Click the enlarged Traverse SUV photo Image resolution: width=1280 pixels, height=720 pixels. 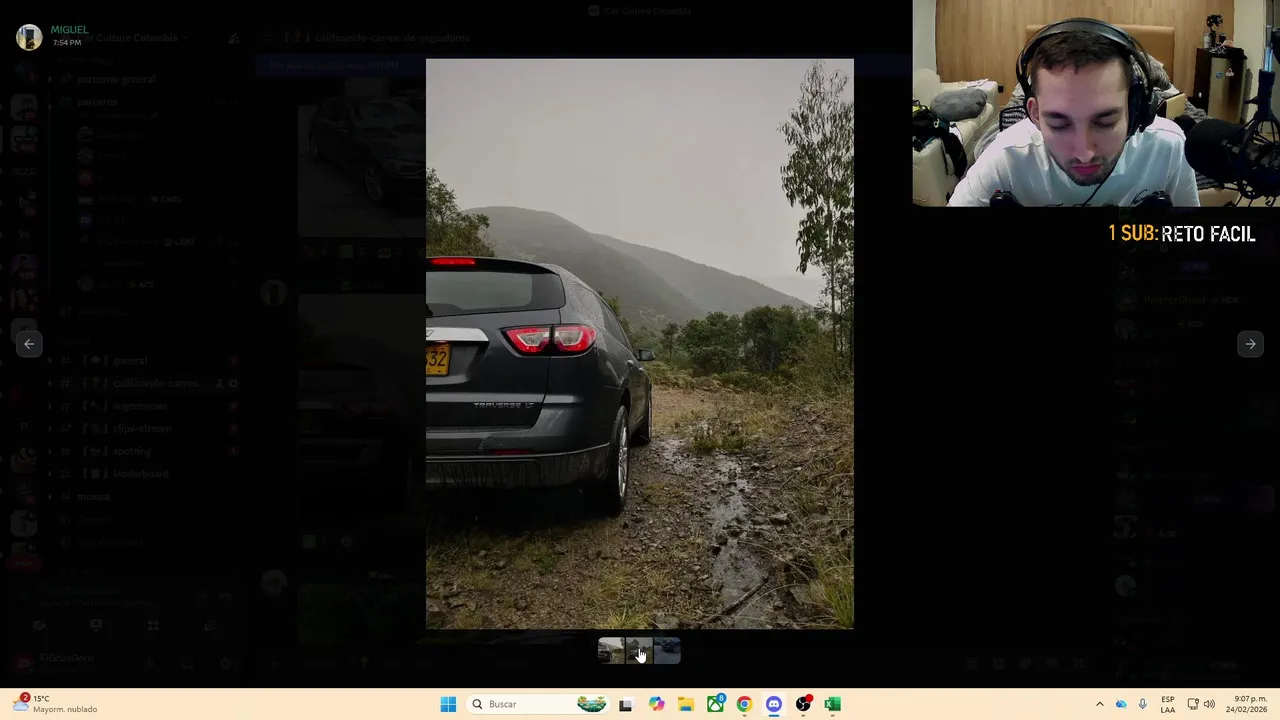(x=640, y=344)
